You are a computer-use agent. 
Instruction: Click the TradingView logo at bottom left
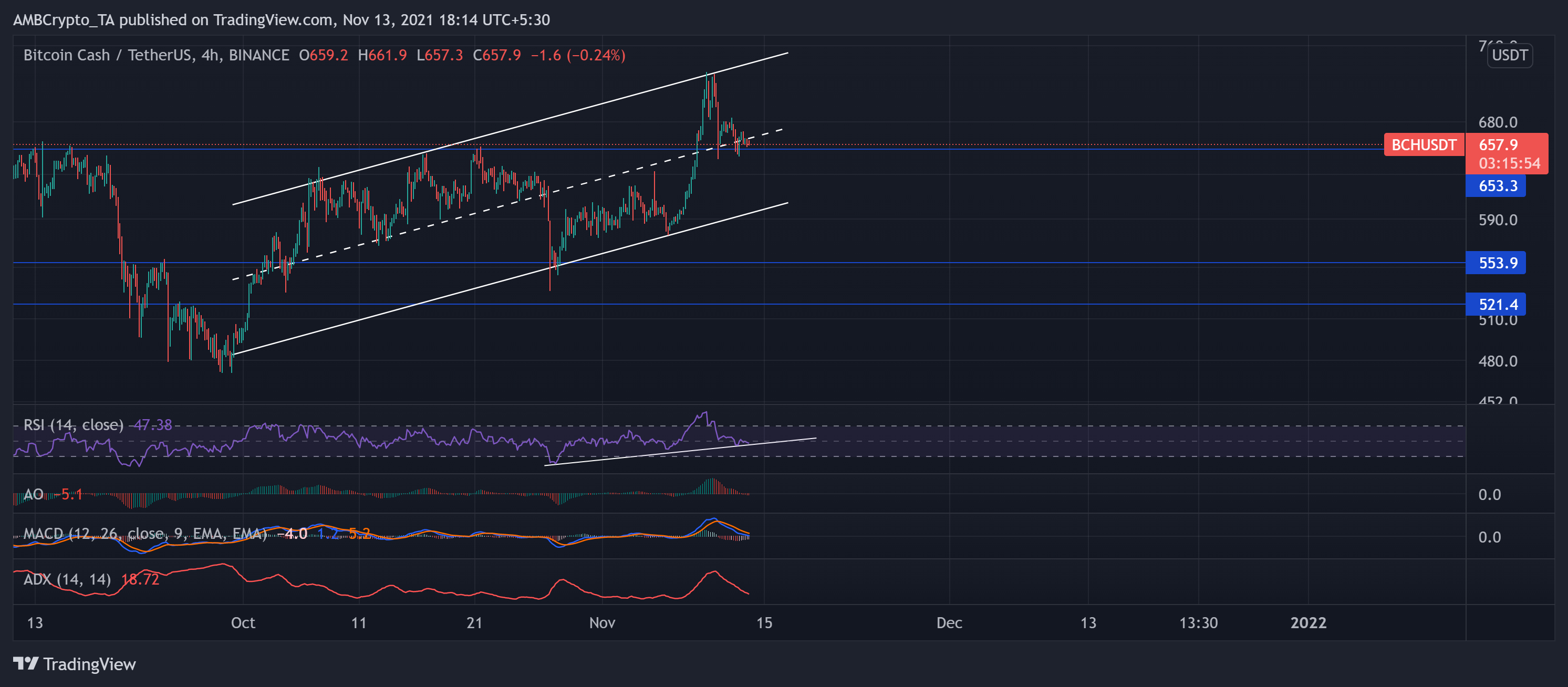(x=74, y=664)
